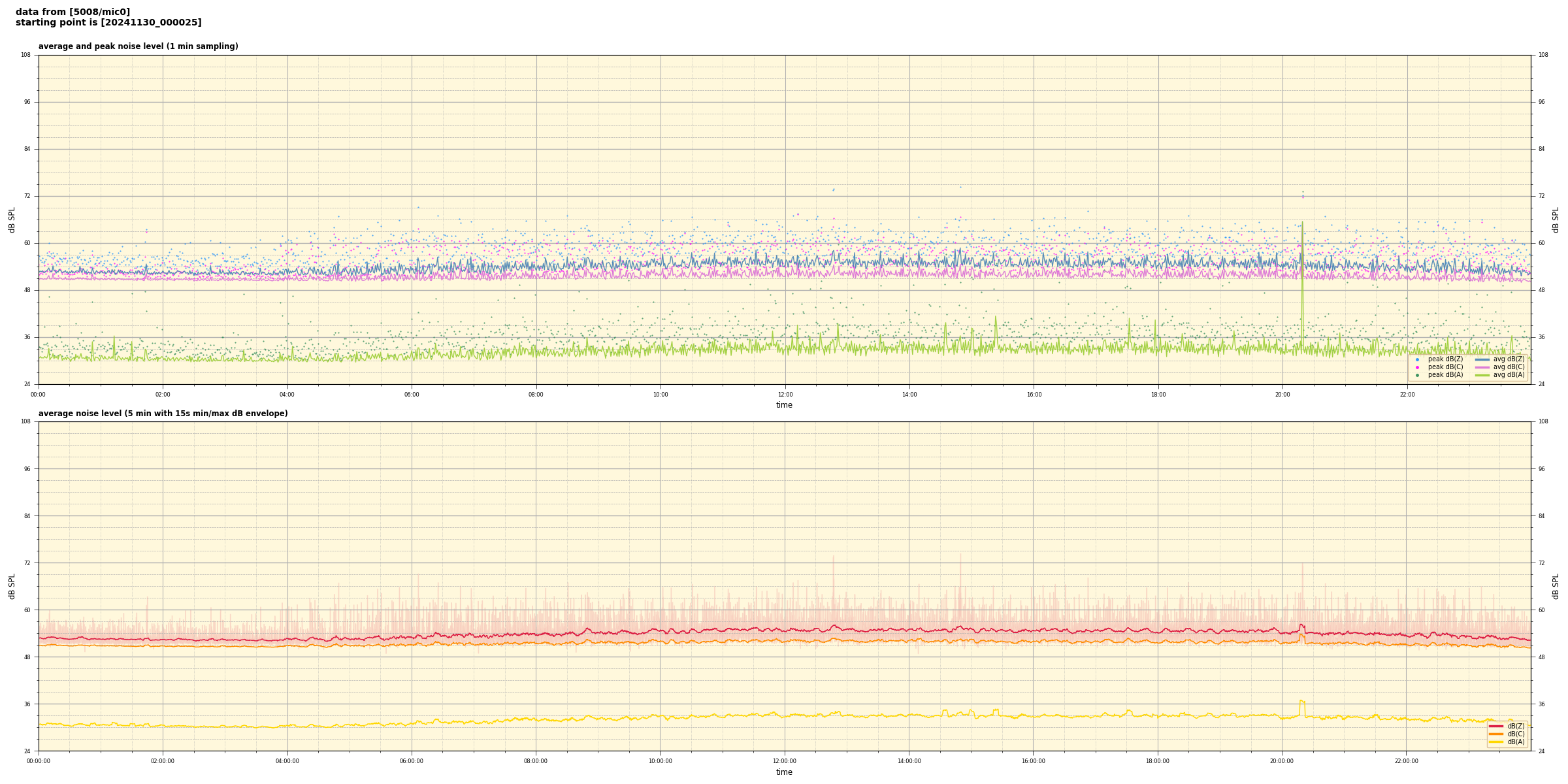Click the red dB(Z) swatch in bottom legend
Screen dimensions: 1568x784
1495,726
